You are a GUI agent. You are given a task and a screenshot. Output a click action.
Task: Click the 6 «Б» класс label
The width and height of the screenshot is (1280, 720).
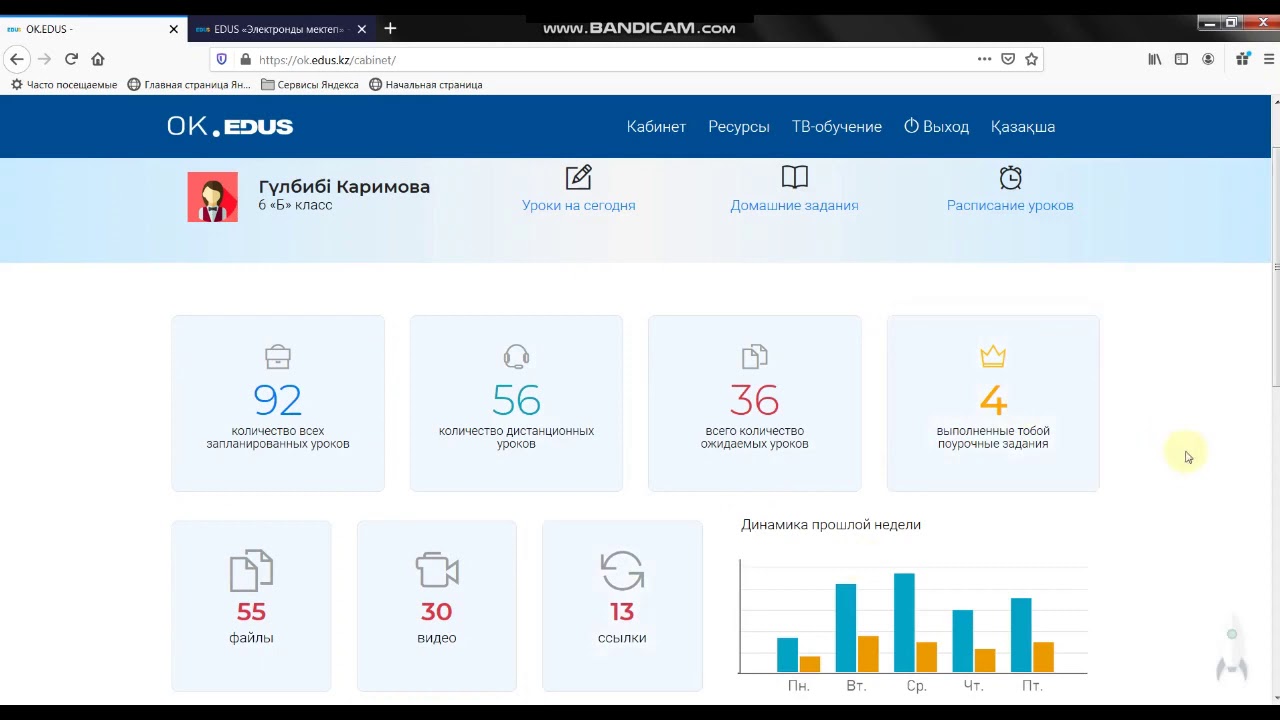[x=295, y=205]
